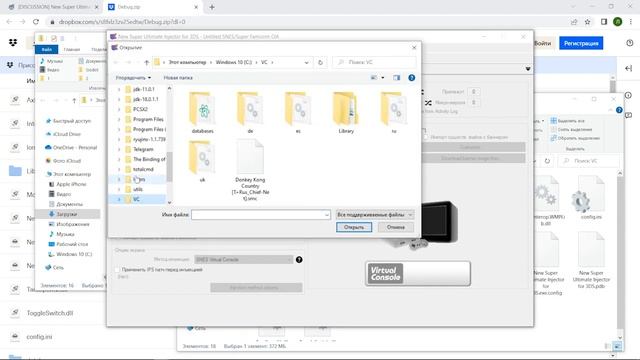The height and width of the screenshot is (360, 640).
Task: Click the share icon in address bar
Action: (574, 22)
